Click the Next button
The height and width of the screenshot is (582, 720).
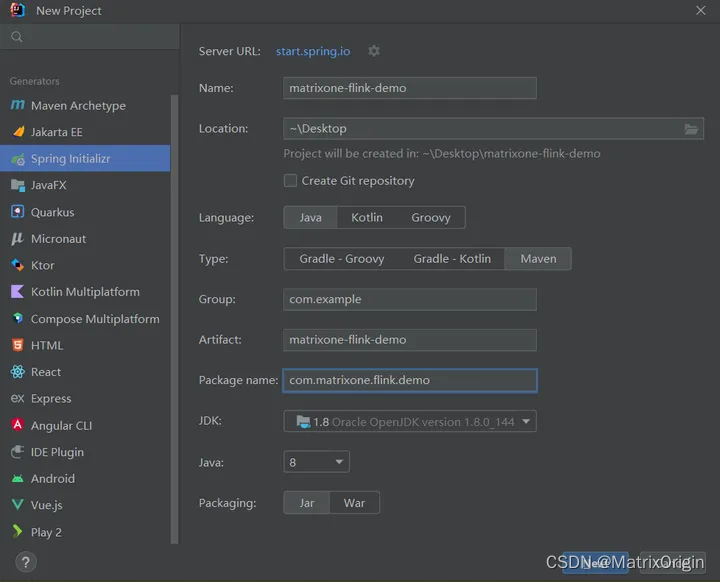click(x=595, y=563)
